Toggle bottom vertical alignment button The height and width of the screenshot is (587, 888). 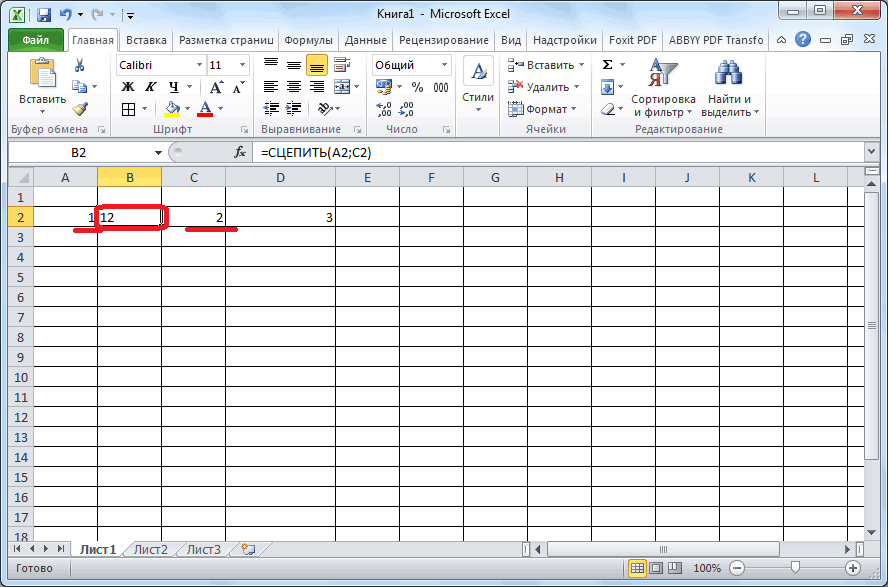pos(316,65)
